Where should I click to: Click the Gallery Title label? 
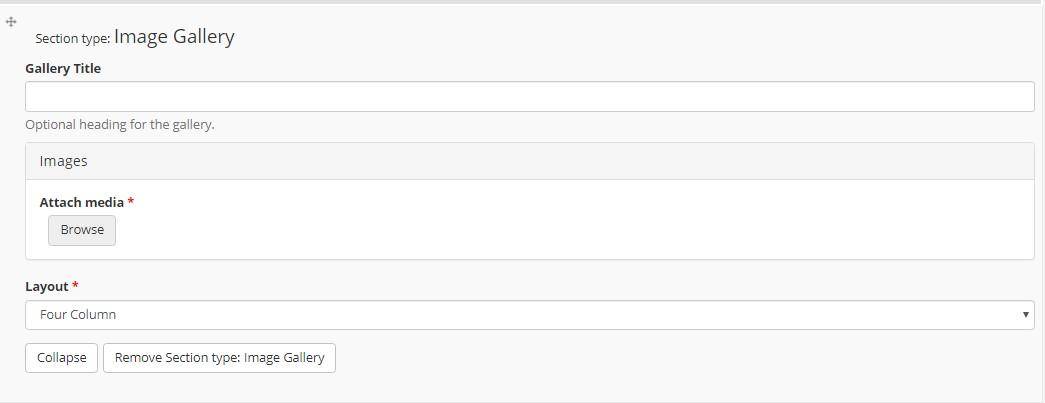[x=63, y=69]
